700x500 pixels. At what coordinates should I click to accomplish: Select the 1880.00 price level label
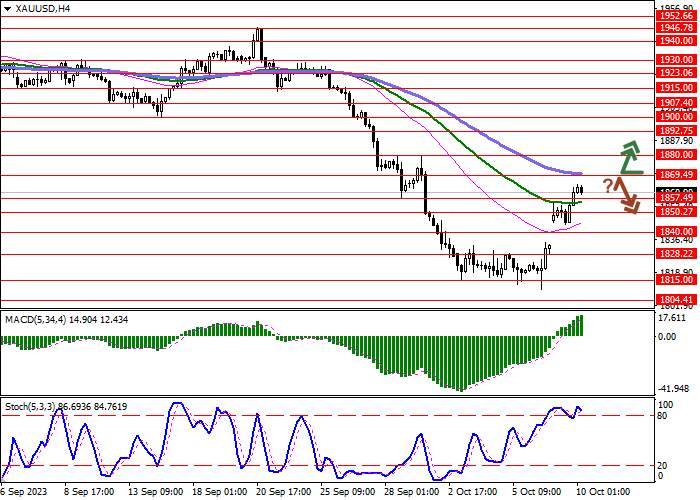tap(677, 155)
